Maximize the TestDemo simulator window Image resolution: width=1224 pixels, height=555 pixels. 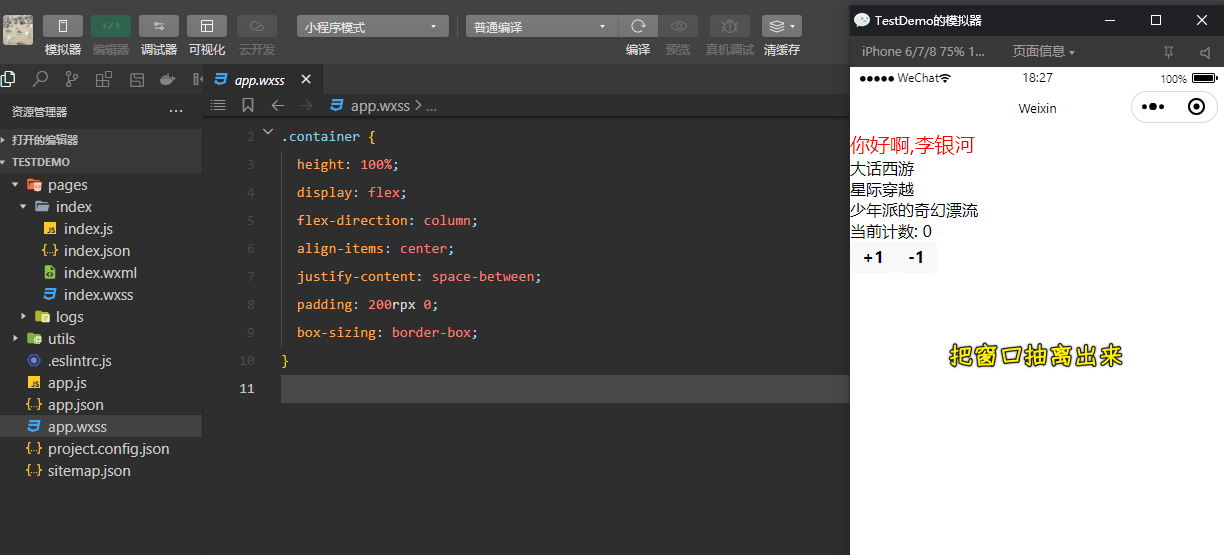pos(1156,19)
